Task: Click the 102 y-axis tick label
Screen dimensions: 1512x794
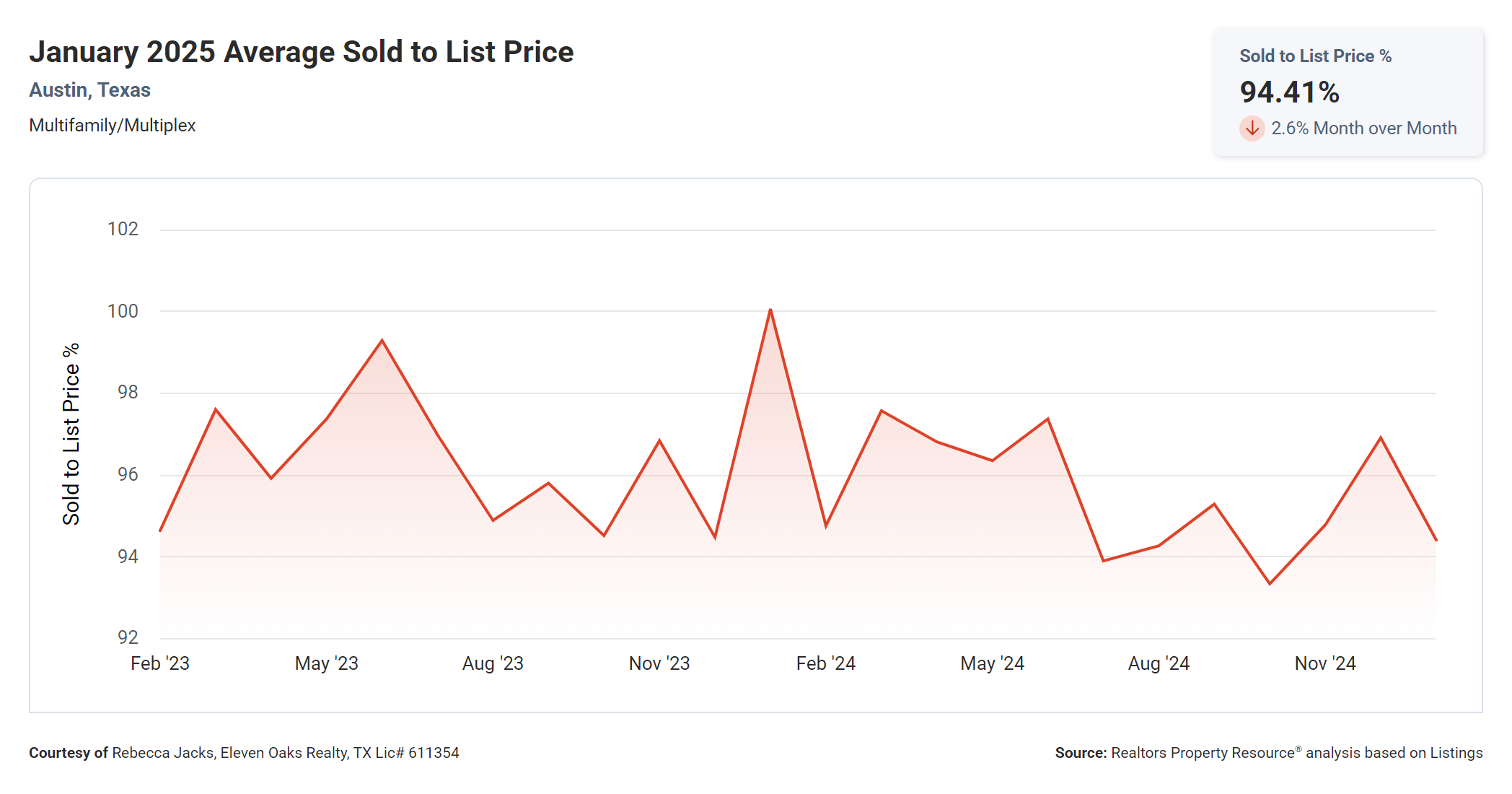Action: [x=123, y=229]
